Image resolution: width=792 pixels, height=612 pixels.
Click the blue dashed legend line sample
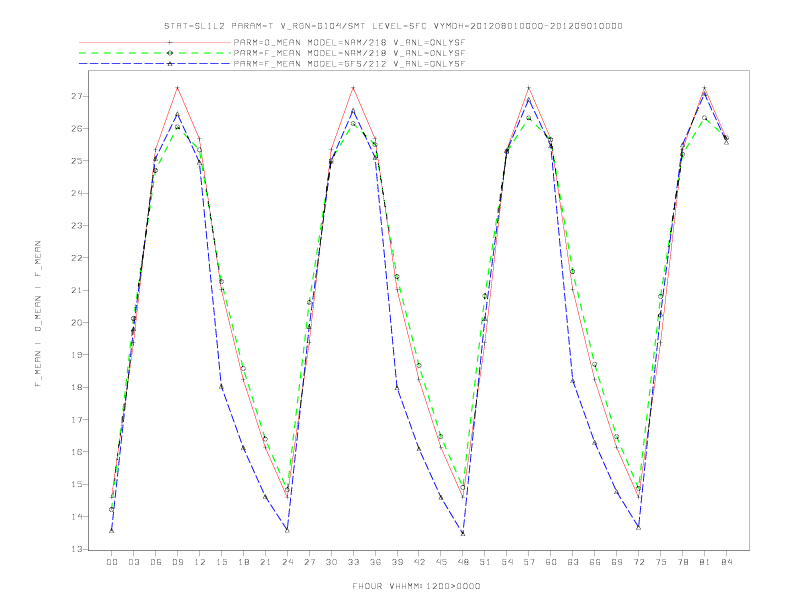click(155, 64)
